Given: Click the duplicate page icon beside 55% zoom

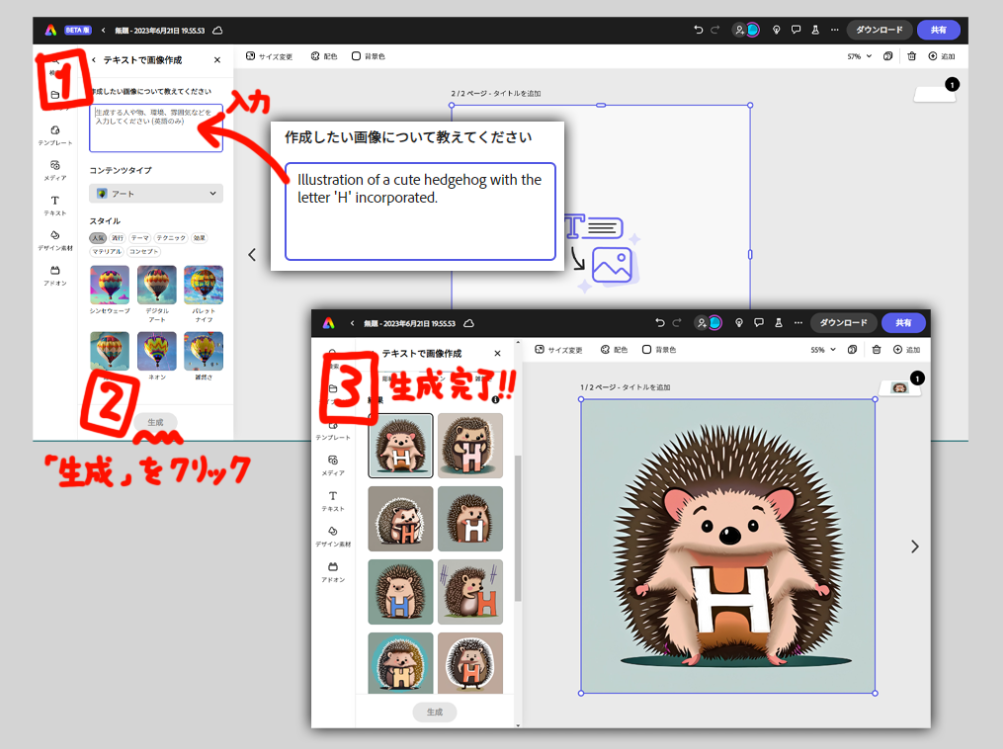Looking at the screenshot, I should (x=852, y=350).
